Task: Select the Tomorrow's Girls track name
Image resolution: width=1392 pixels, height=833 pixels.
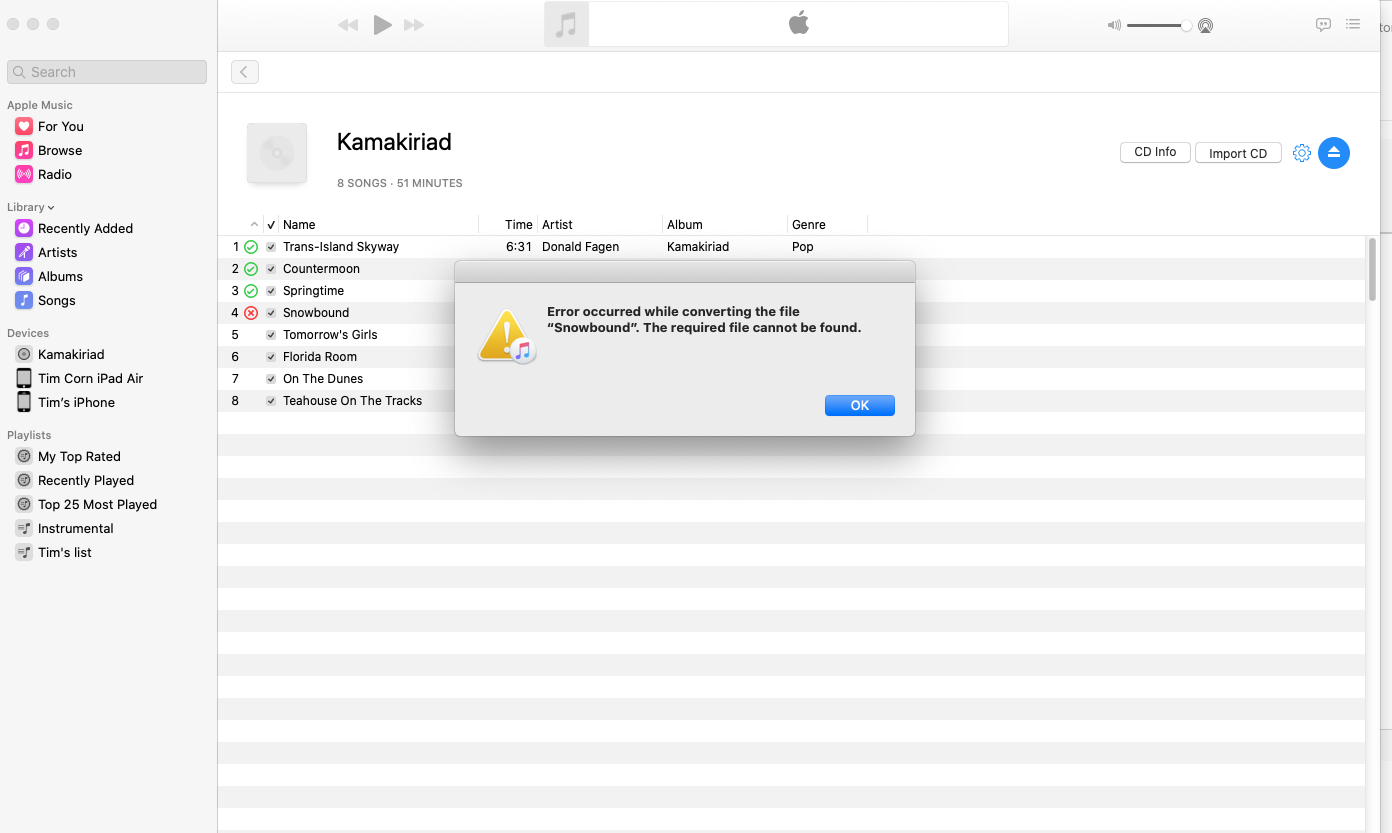Action: click(x=330, y=335)
